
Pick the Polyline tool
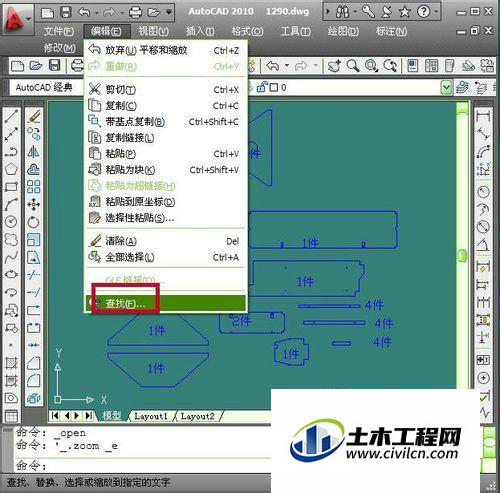(x=11, y=152)
